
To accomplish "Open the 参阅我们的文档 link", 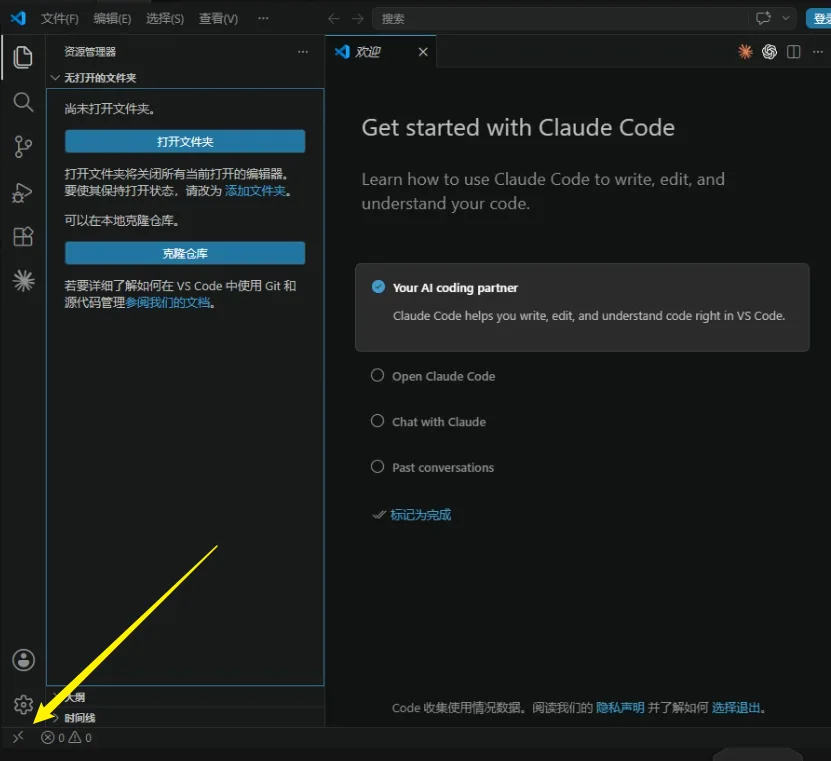I will 167,303.
